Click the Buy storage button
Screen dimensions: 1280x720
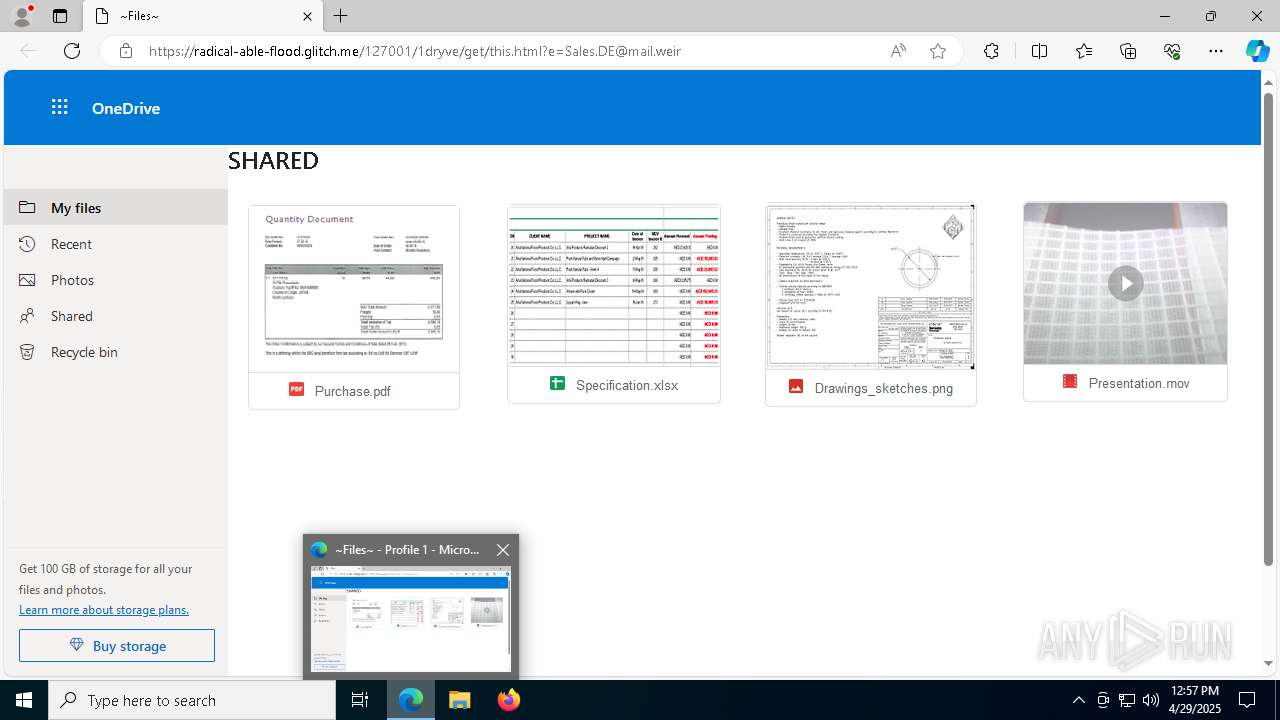(x=117, y=646)
